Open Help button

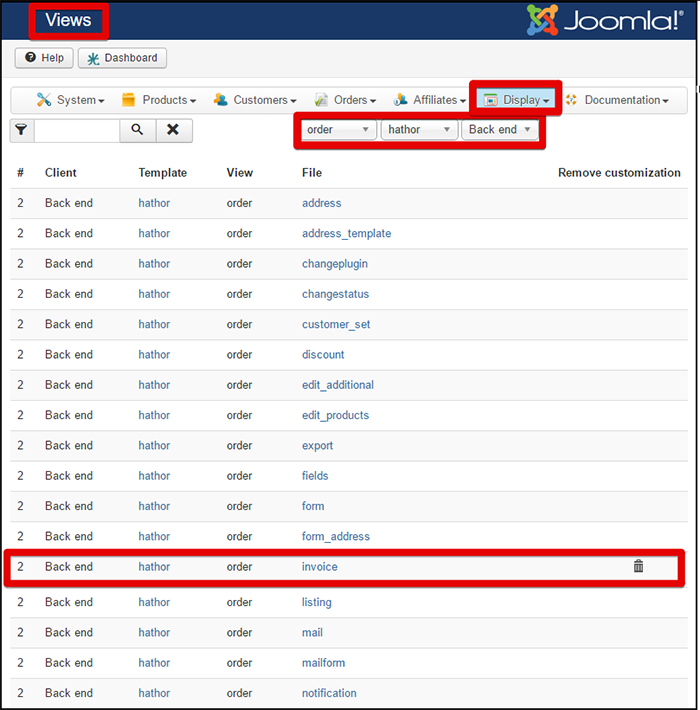point(44,58)
